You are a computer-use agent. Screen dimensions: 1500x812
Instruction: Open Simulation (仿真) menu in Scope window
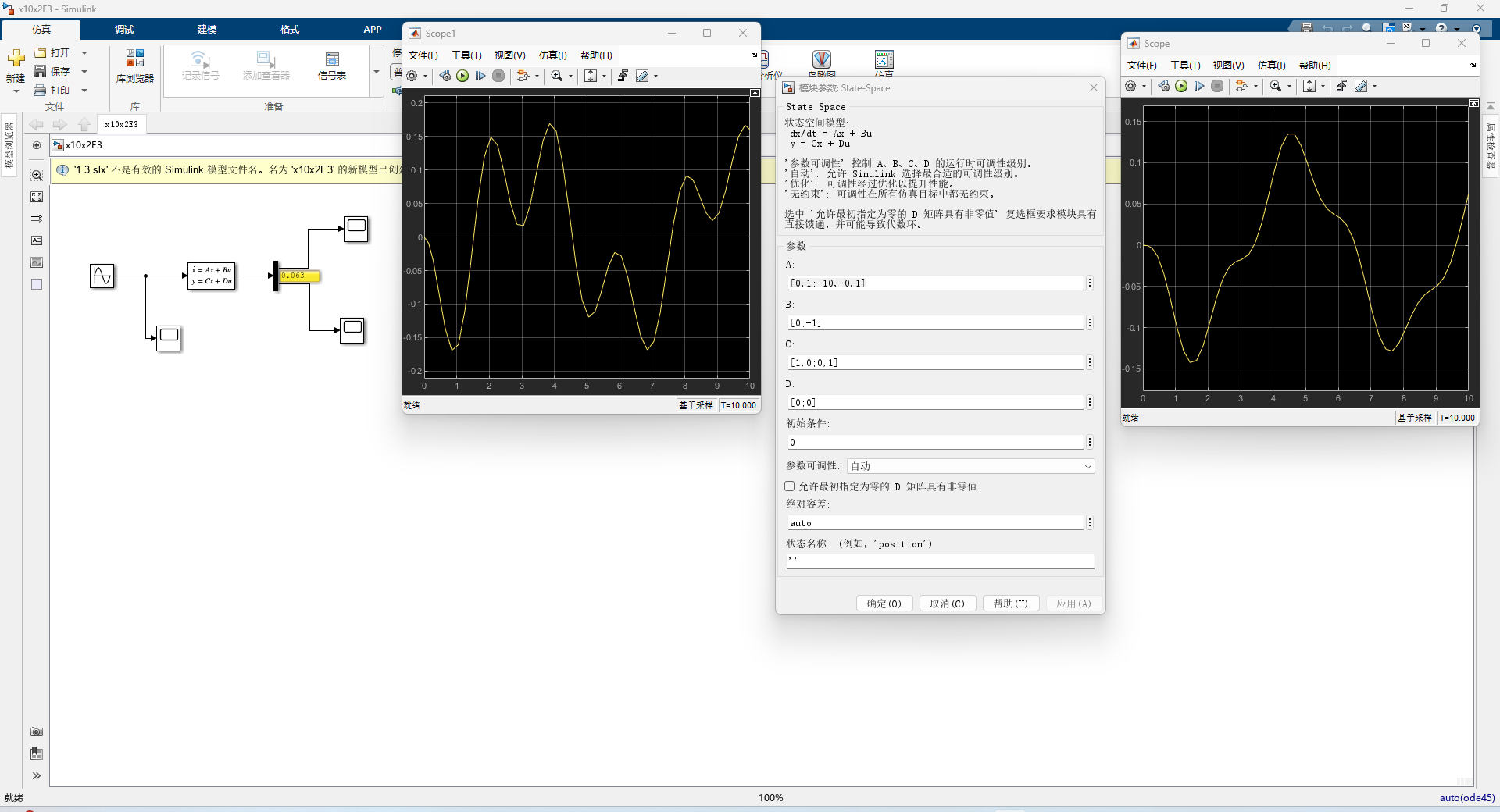pyautogui.click(x=1271, y=66)
